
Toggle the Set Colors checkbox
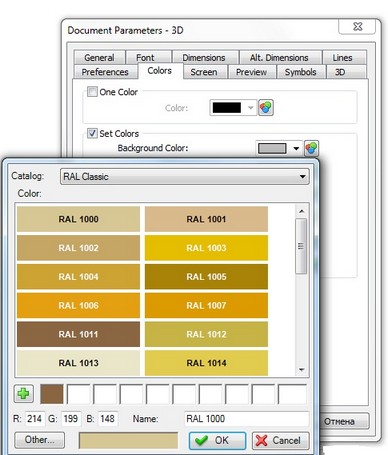92,133
